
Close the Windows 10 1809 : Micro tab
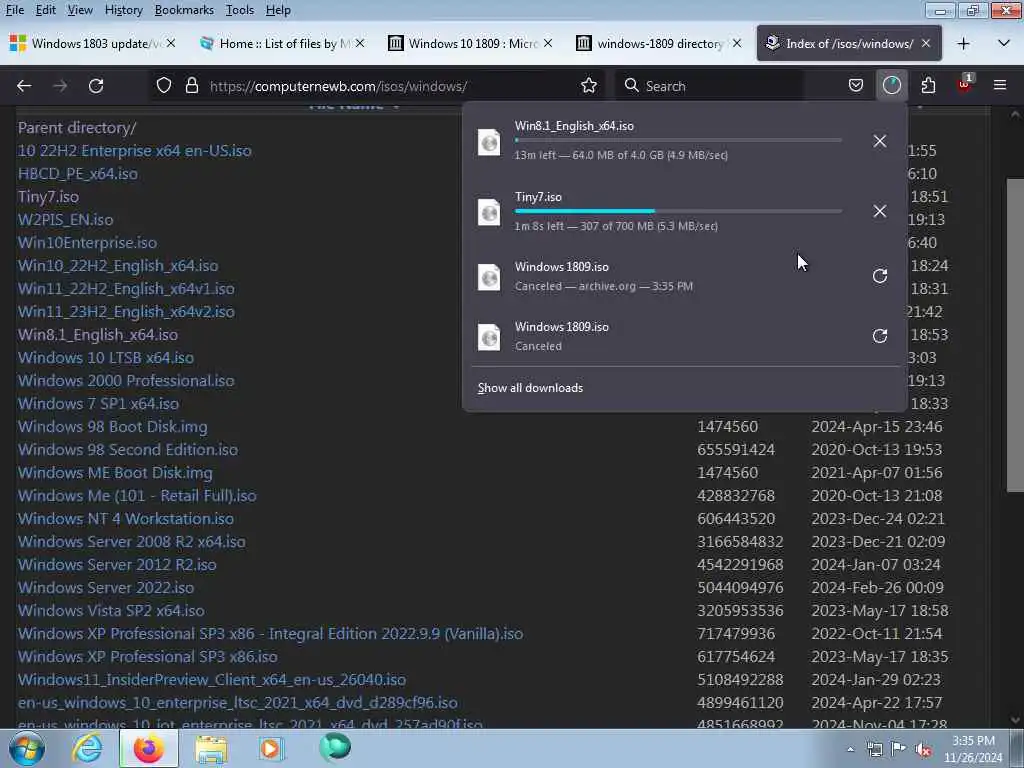548,43
